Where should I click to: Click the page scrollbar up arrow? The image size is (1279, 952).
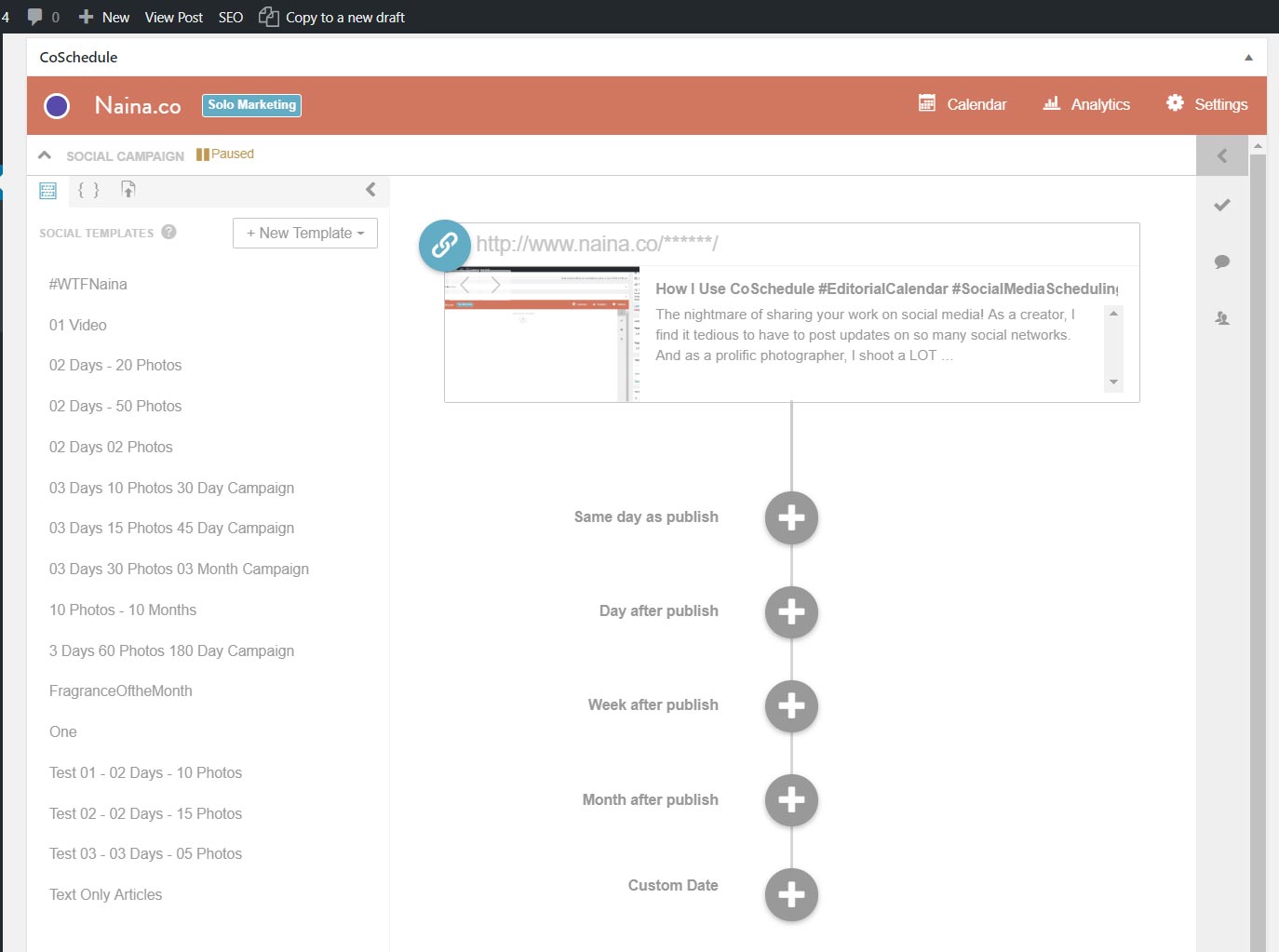click(1258, 146)
